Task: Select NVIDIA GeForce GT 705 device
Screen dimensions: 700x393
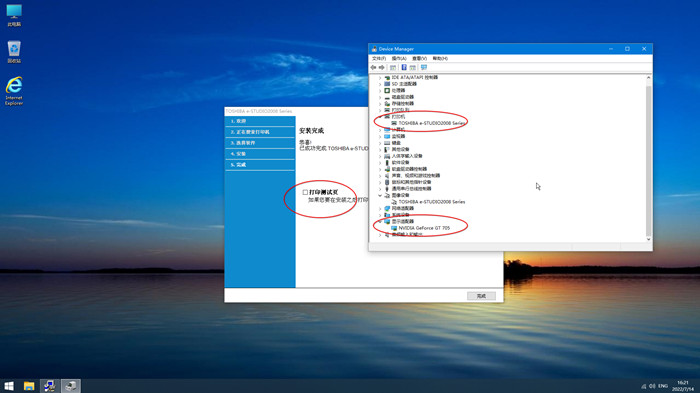Action: (424, 228)
